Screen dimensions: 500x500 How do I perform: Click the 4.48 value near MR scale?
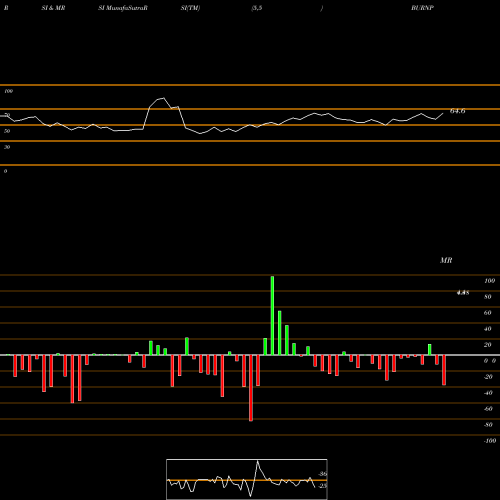(x=463, y=293)
